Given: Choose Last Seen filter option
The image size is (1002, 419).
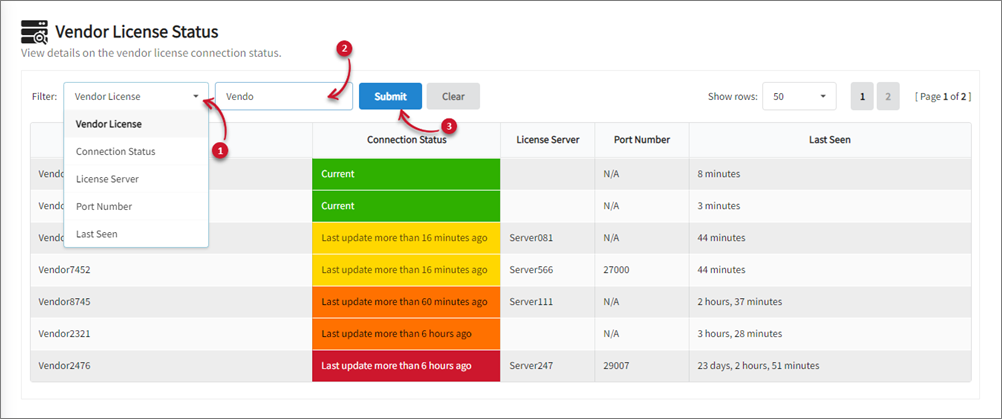Looking at the screenshot, I should pyautogui.click(x=135, y=234).
